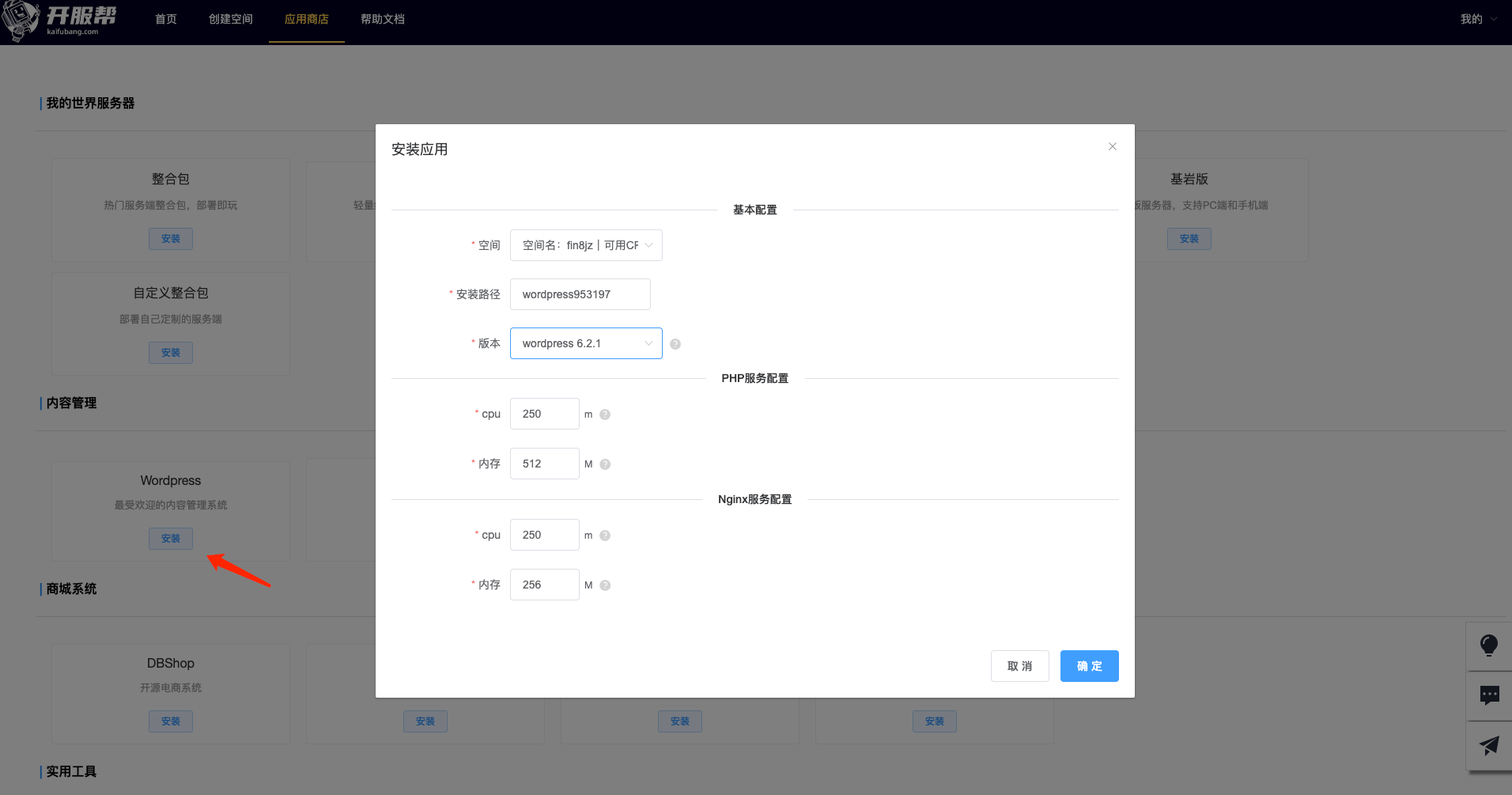Image resolution: width=1512 pixels, height=795 pixels.
Task: Click the 安装应用 dialog title
Action: pyautogui.click(x=420, y=150)
